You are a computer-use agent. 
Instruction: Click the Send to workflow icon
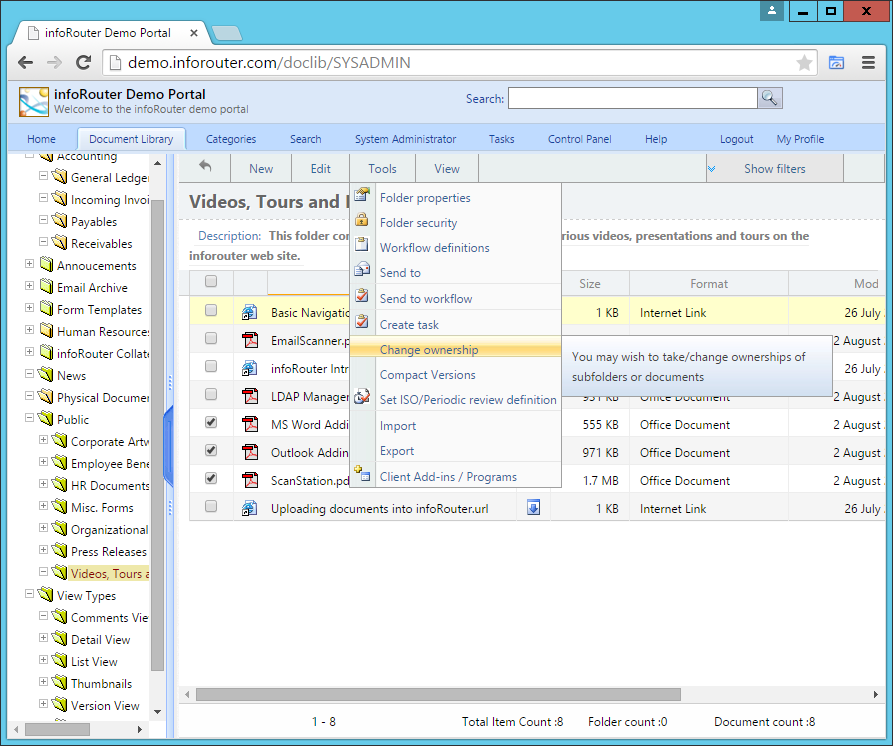coord(362,296)
